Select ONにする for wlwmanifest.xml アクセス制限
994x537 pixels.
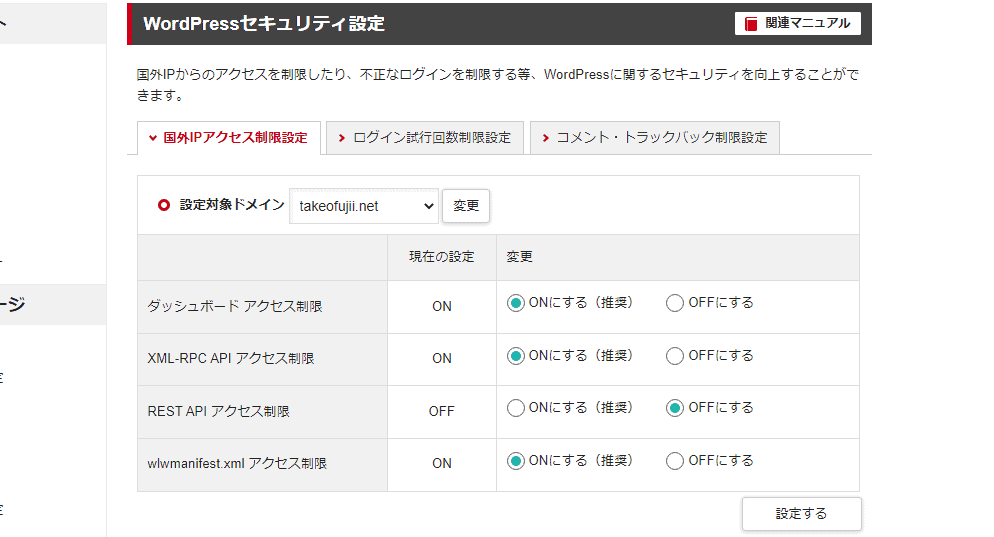[x=515, y=461]
